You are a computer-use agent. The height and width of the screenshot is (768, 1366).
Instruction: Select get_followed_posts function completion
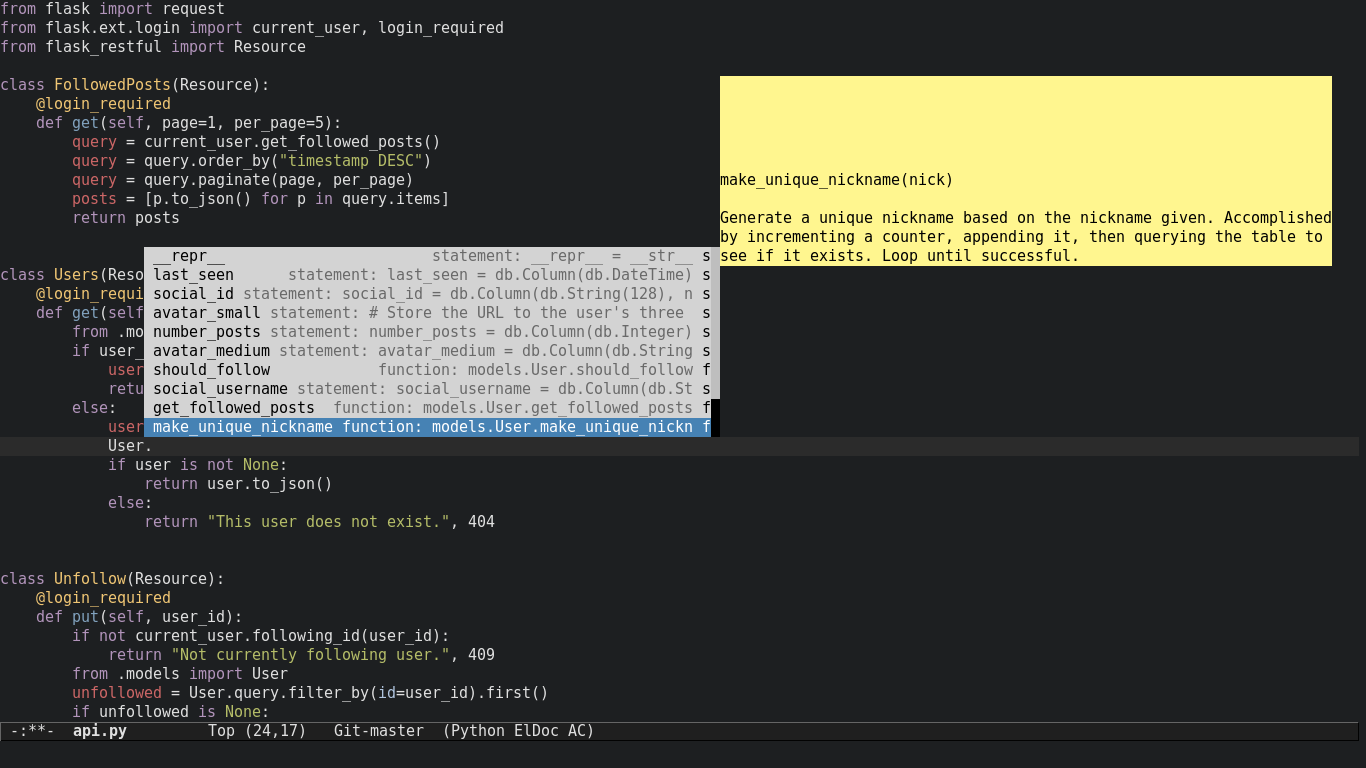(427, 408)
